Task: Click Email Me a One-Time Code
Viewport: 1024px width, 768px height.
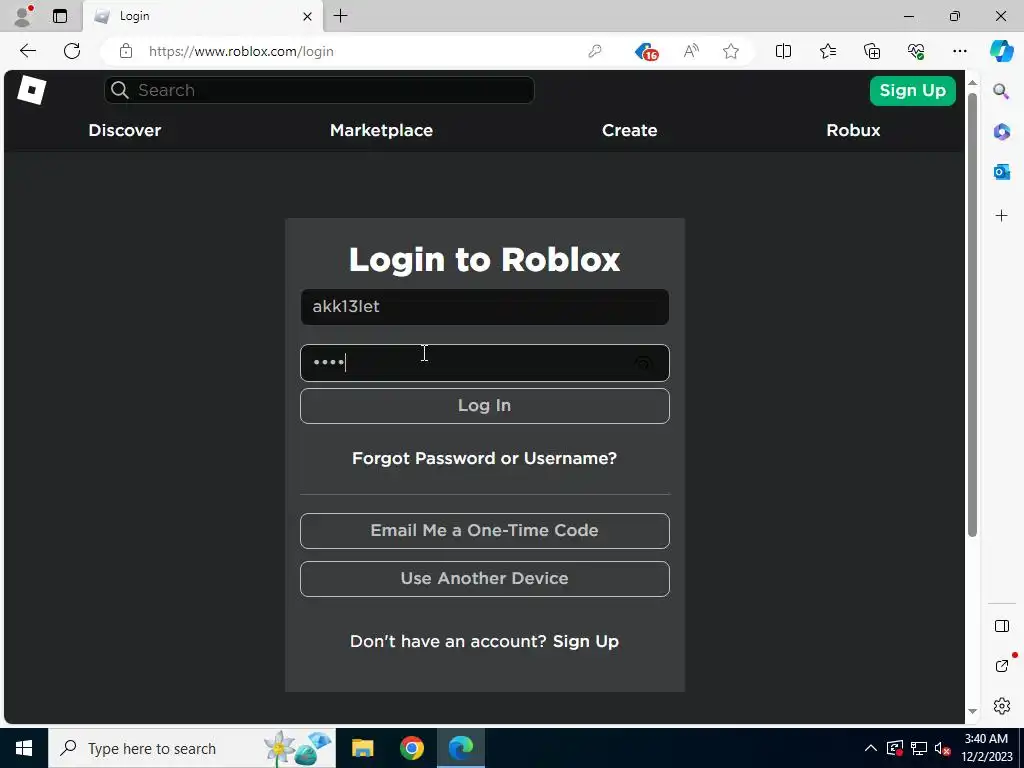Action: [x=485, y=530]
